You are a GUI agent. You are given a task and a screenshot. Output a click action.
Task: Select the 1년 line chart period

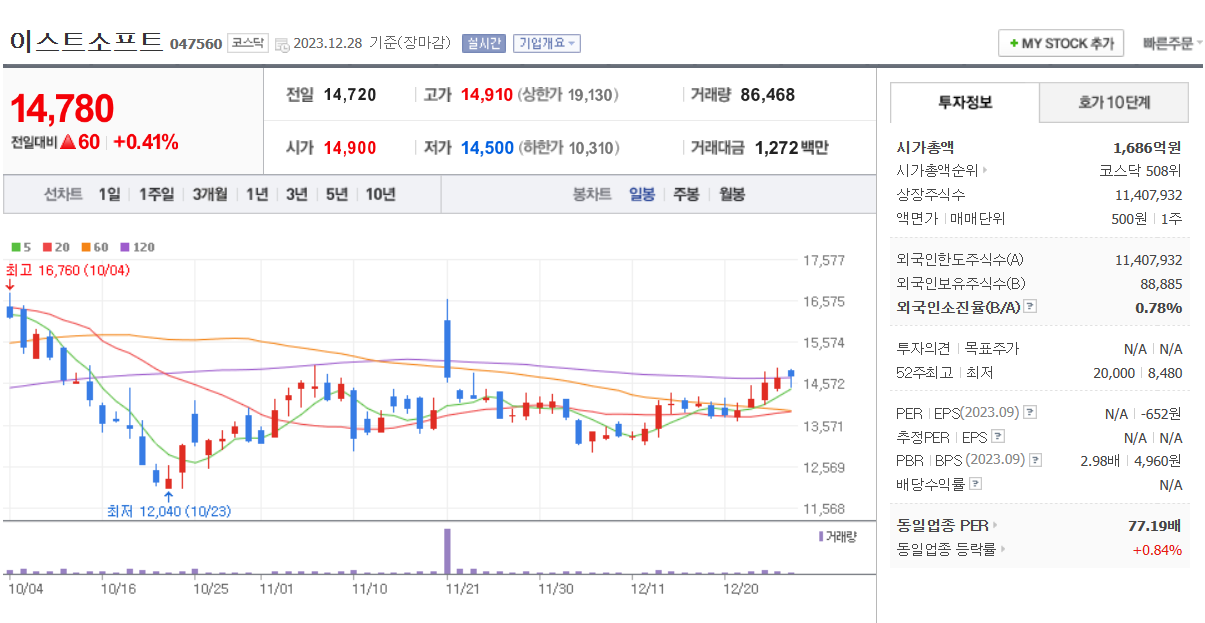pos(256,195)
